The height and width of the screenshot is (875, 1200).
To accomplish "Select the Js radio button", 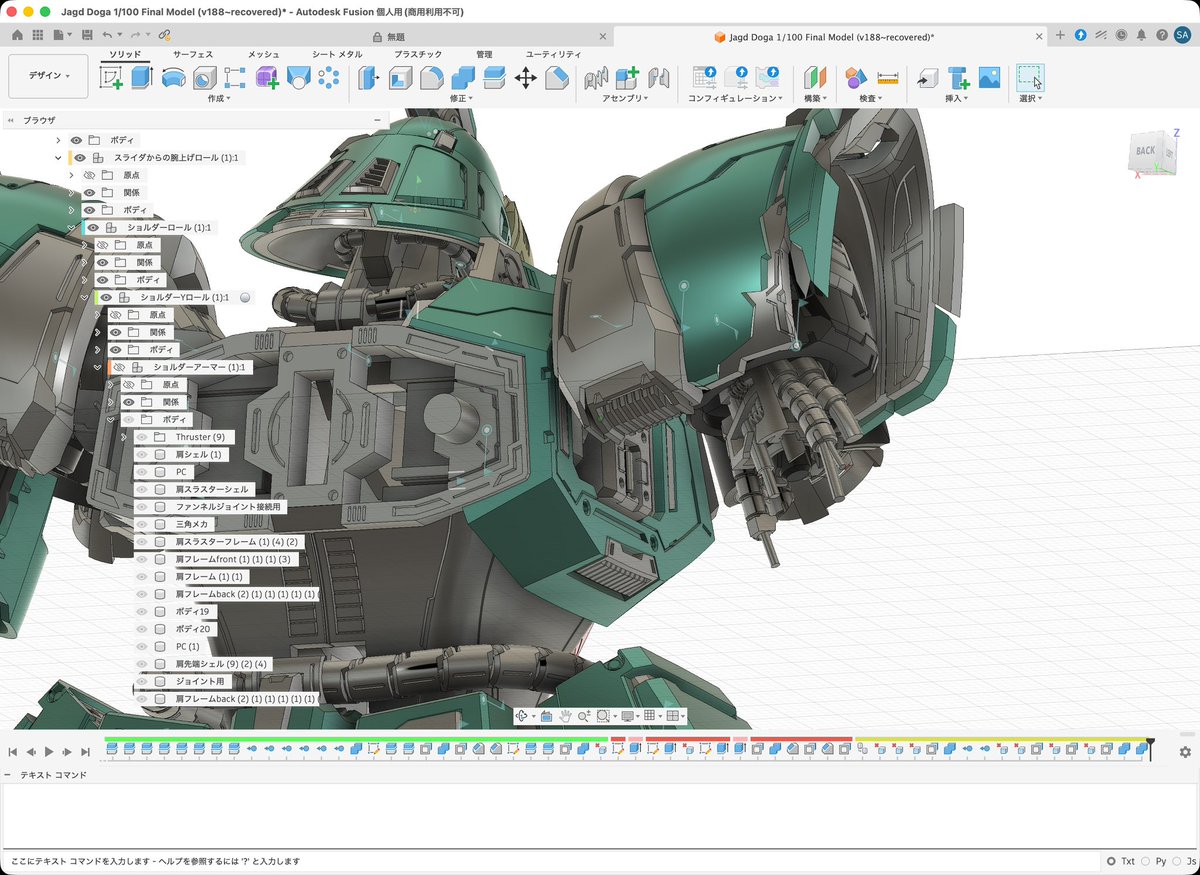I will click(1179, 861).
